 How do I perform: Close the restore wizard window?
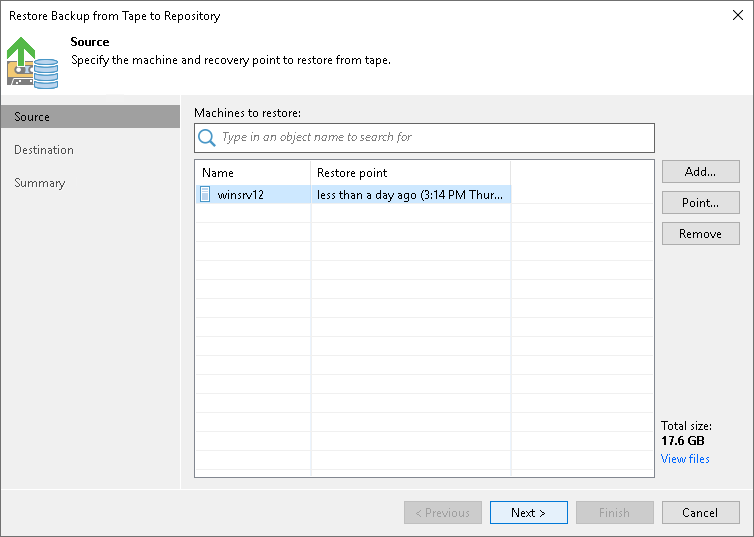pyautogui.click(x=738, y=15)
